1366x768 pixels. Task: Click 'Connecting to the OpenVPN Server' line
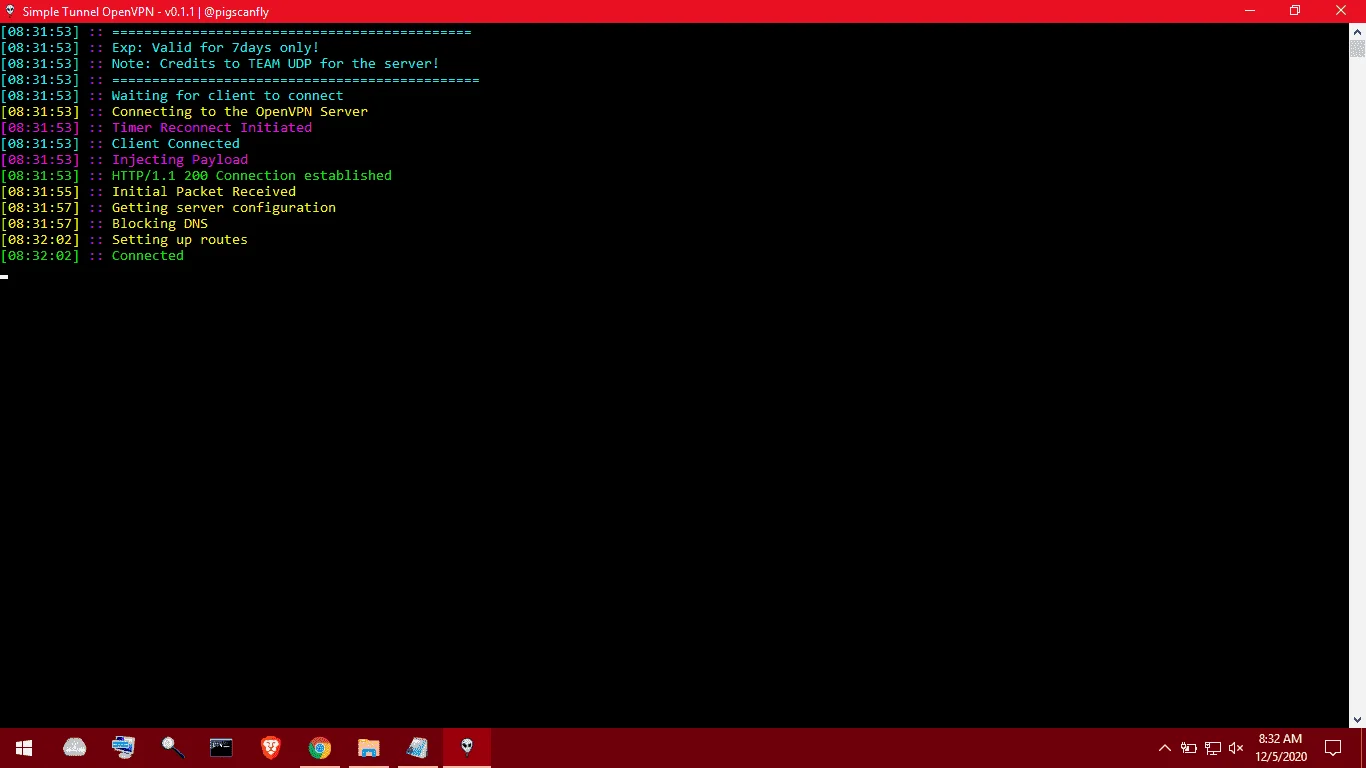click(x=239, y=112)
